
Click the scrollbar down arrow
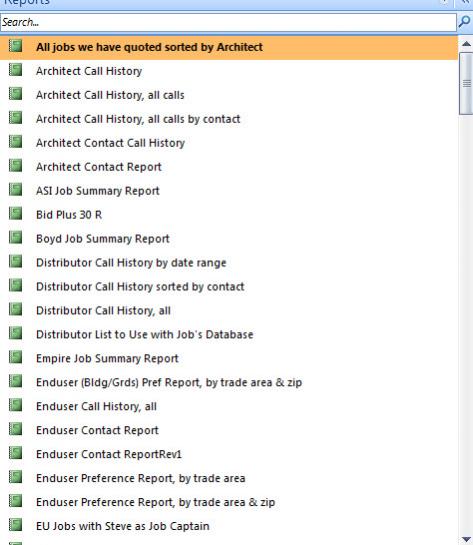pyautogui.click(x=466, y=539)
